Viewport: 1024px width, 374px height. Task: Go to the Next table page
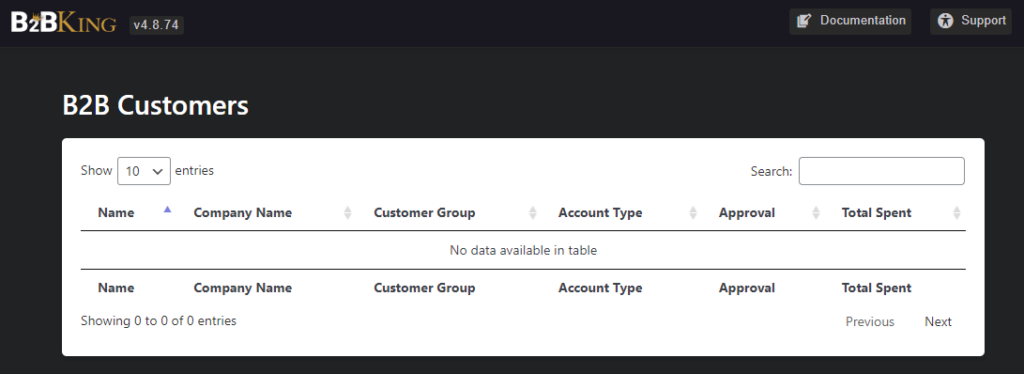click(x=938, y=322)
